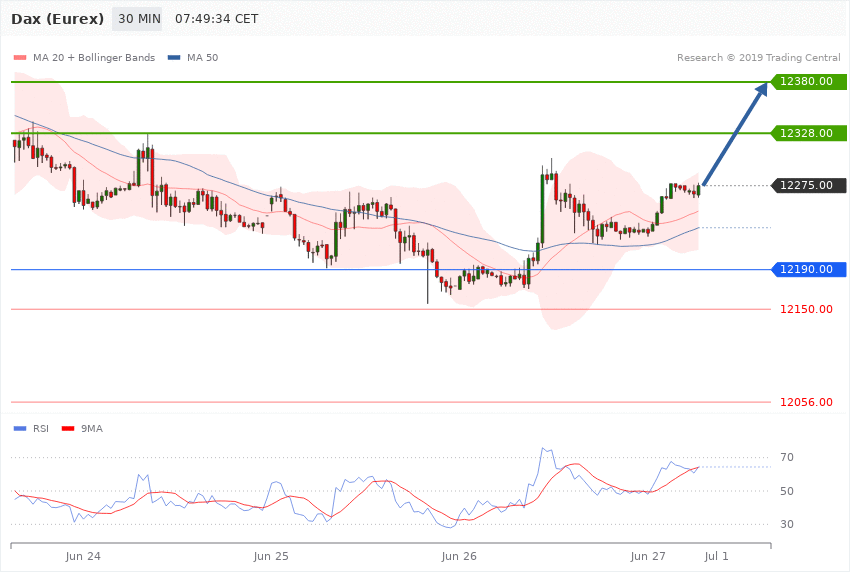The width and height of the screenshot is (850, 576).
Task: Click the MA 50 blue legend swatch
Action: tap(173, 58)
